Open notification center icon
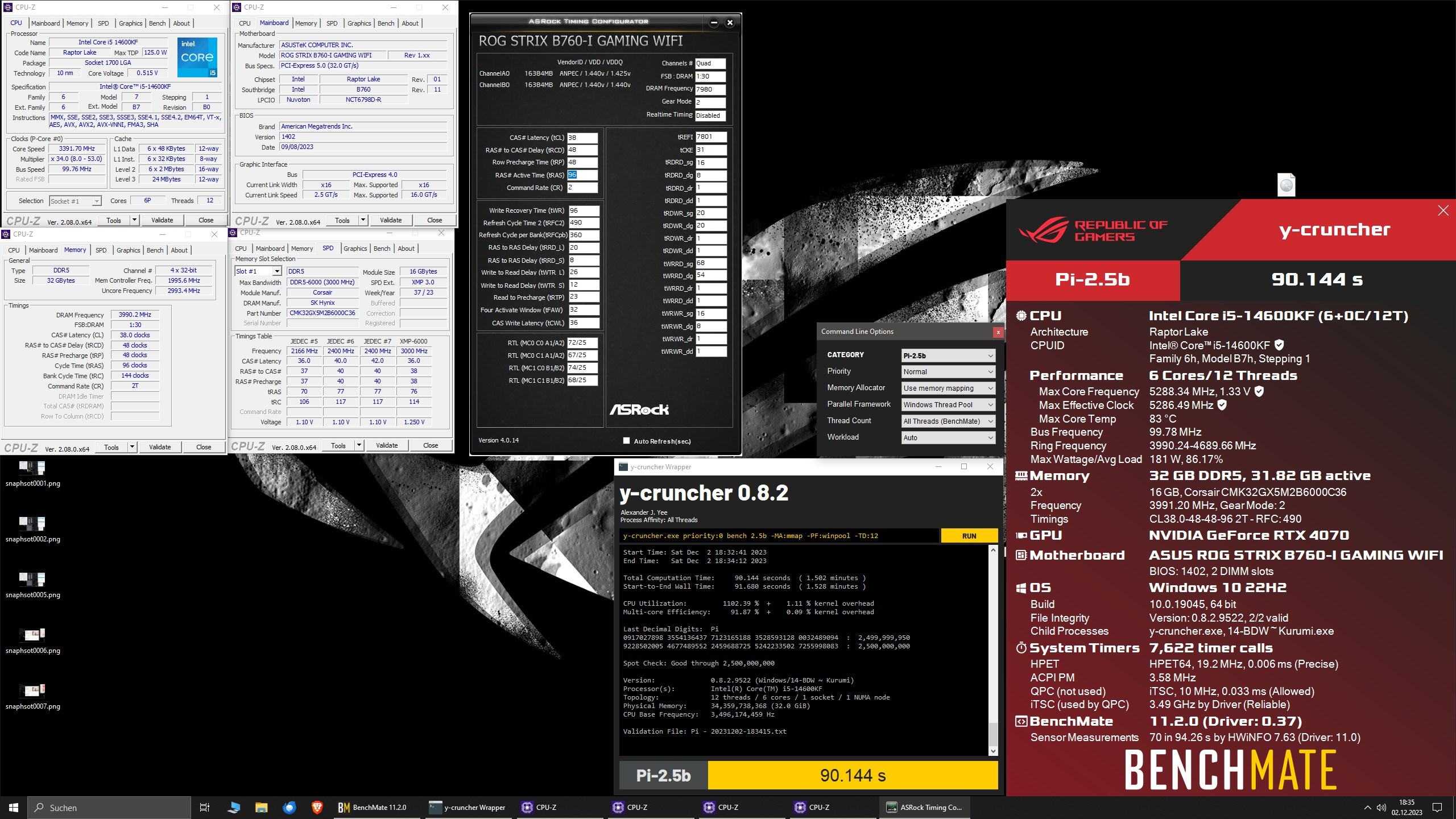The width and height of the screenshot is (1456, 819). pyautogui.click(x=1437, y=808)
